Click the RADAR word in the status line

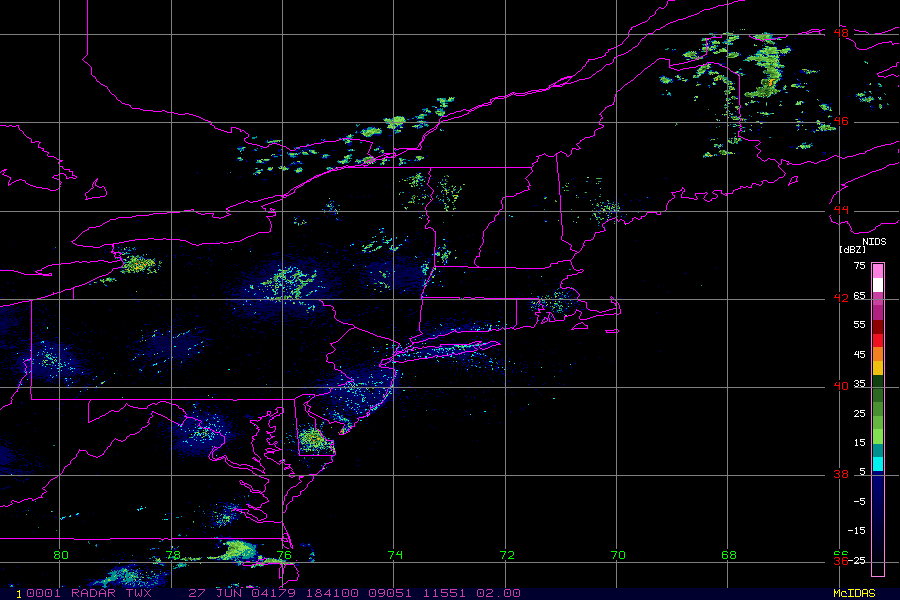click(93, 593)
